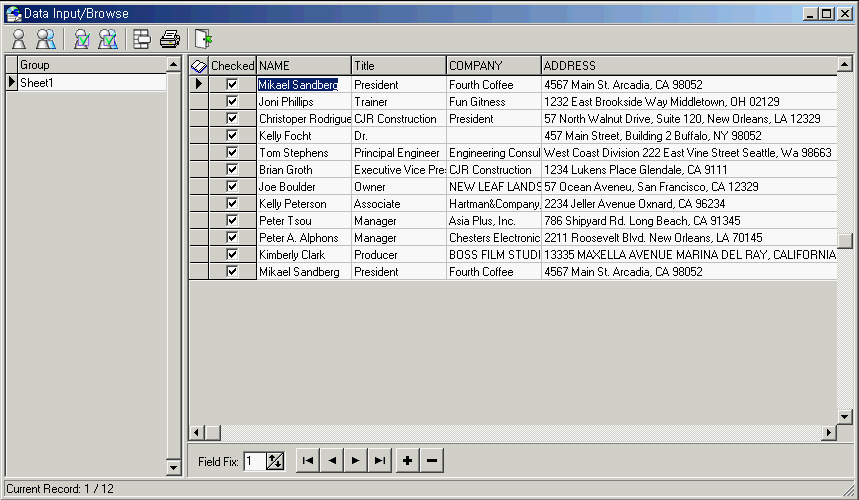The height and width of the screenshot is (500, 859).
Task: Click the down arrow of grid vertical scrollbar
Action: pyautogui.click(x=845, y=417)
